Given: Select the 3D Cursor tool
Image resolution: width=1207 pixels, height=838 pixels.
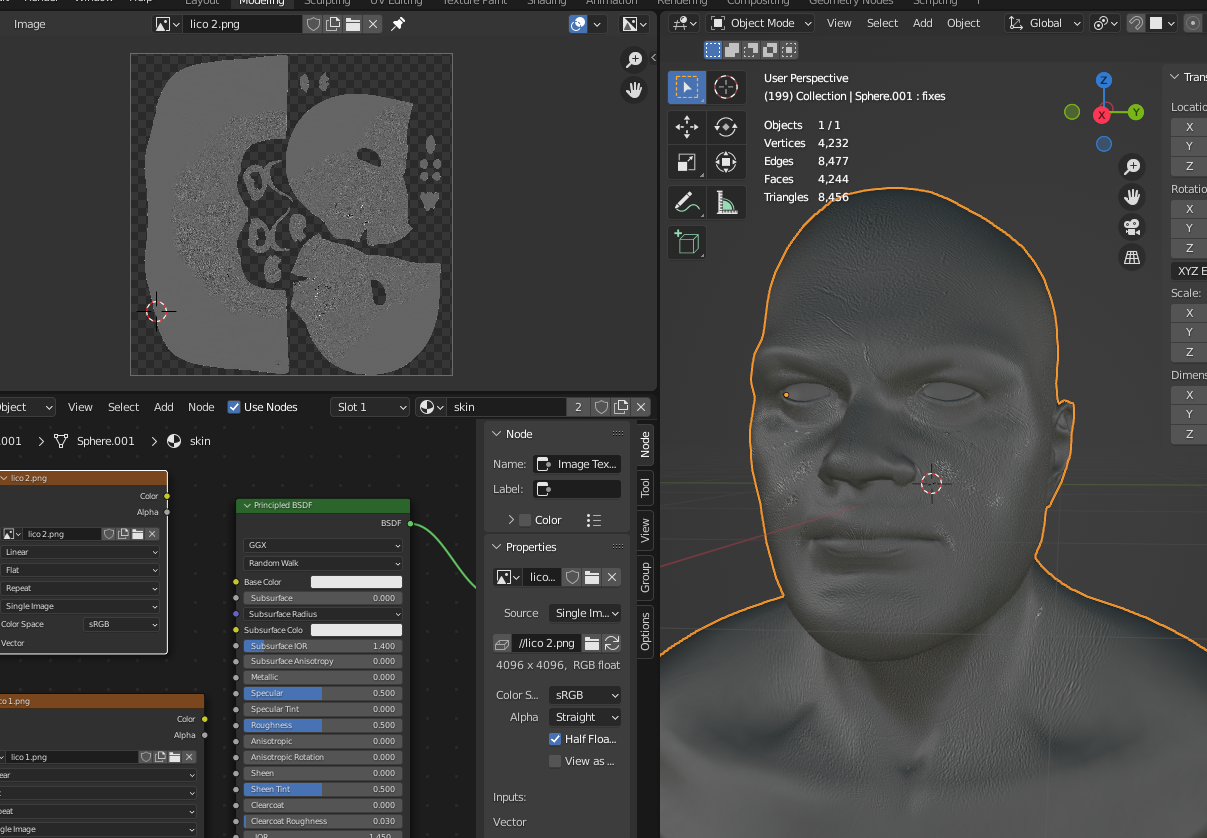Looking at the screenshot, I should coord(726,87).
